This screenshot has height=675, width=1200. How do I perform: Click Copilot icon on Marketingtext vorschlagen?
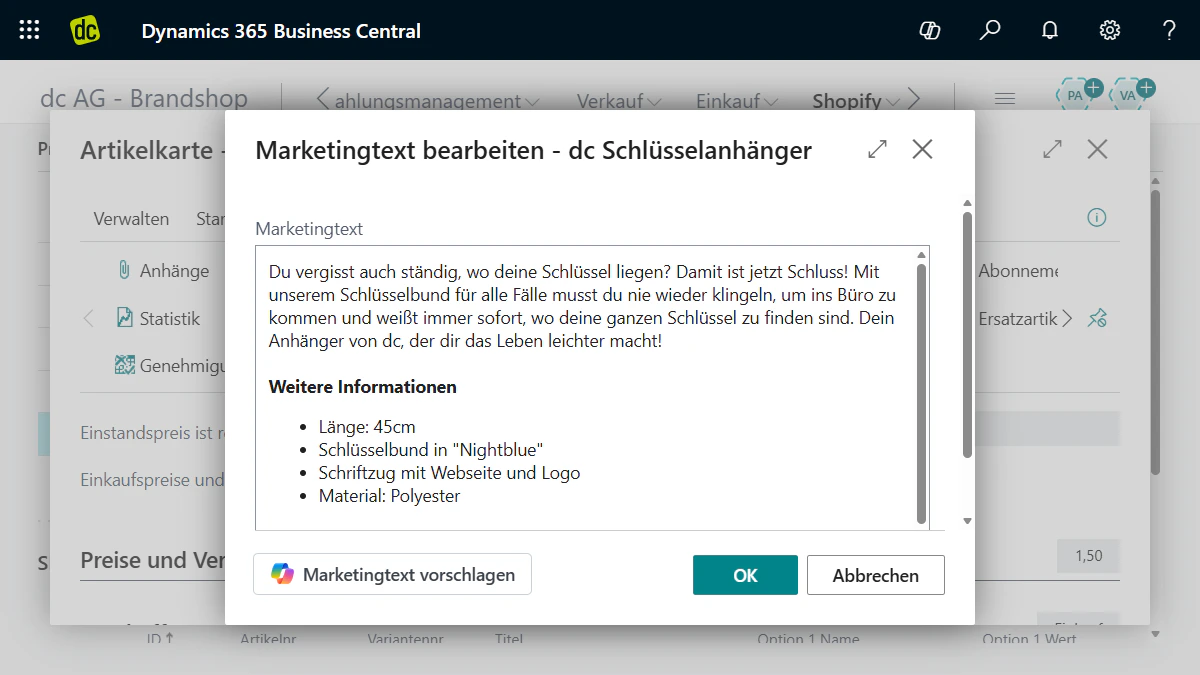[283, 574]
